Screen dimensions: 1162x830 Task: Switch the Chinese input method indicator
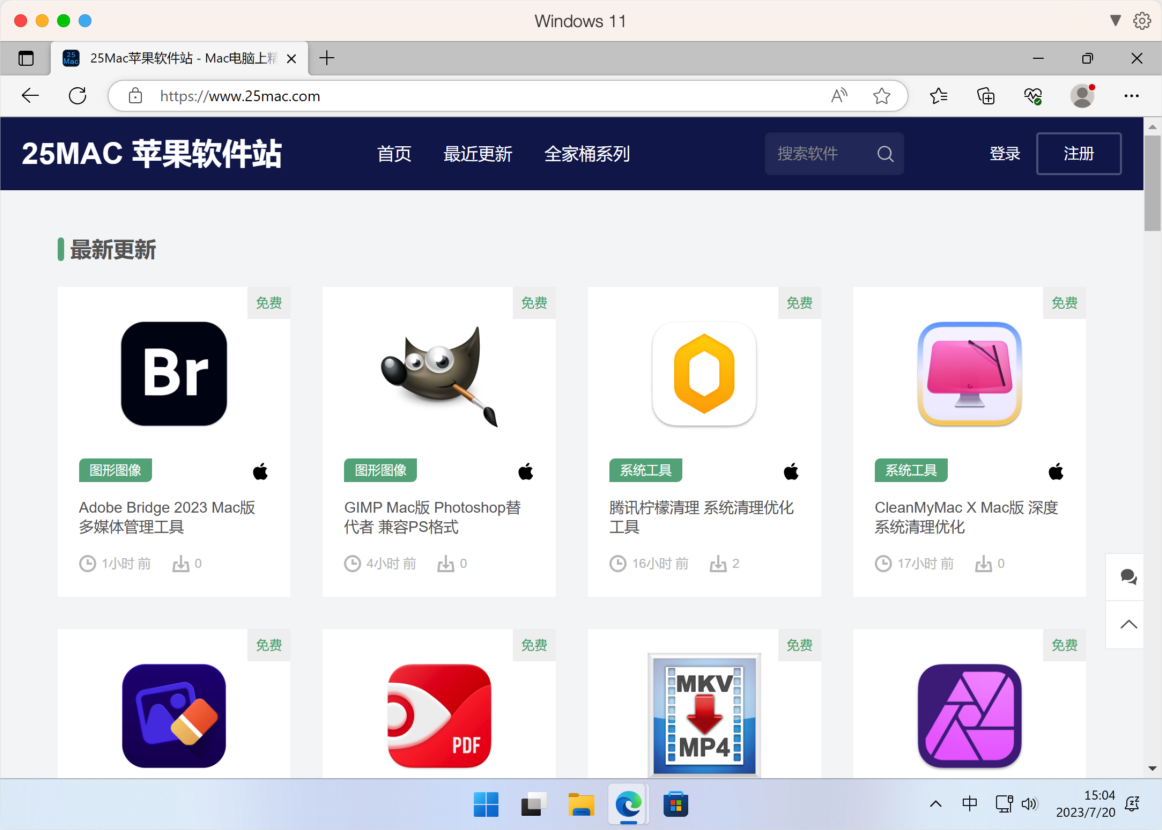click(x=969, y=804)
